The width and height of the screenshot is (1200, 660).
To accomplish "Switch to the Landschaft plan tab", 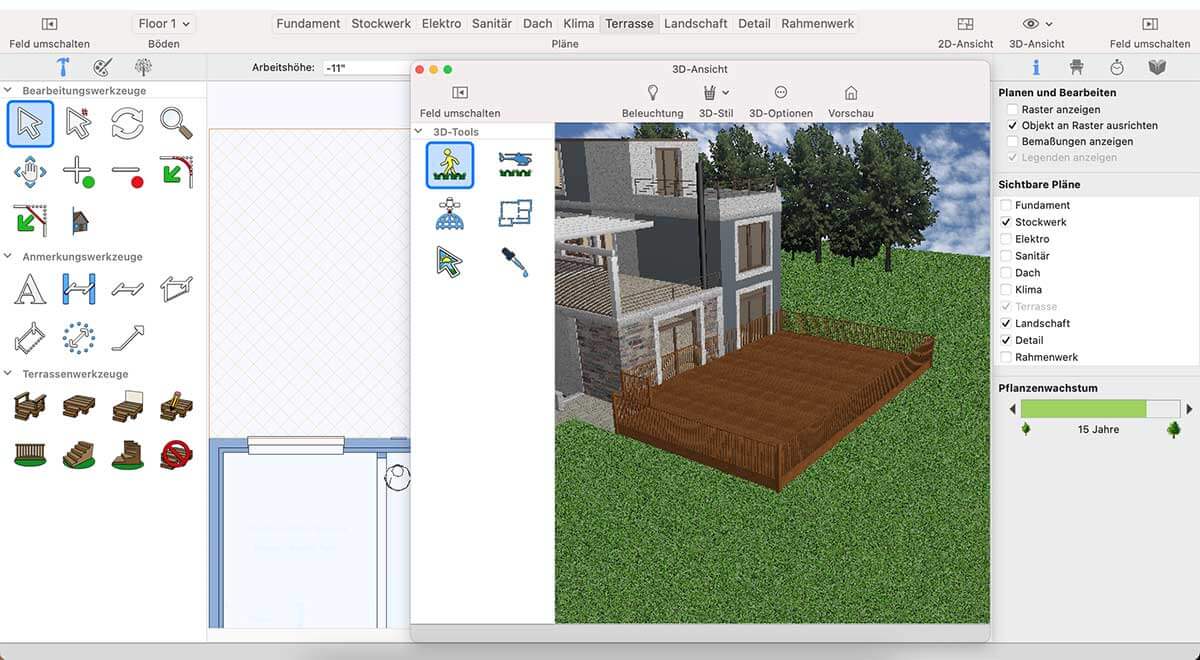I will pyautogui.click(x=697, y=24).
